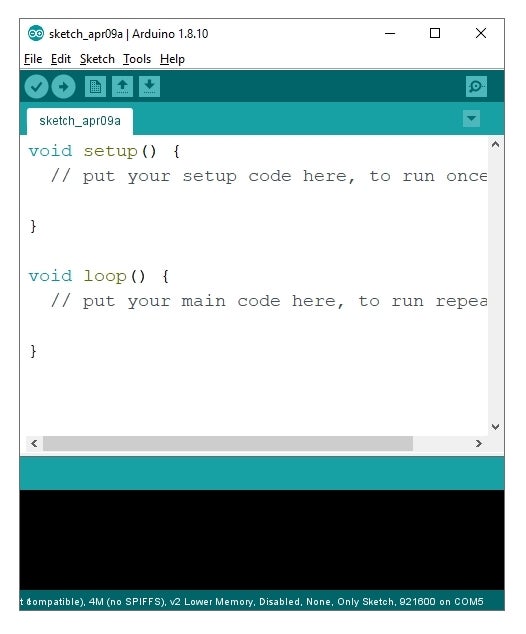
Task: Place cursor in the empty setup() body line
Action: point(257,201)
